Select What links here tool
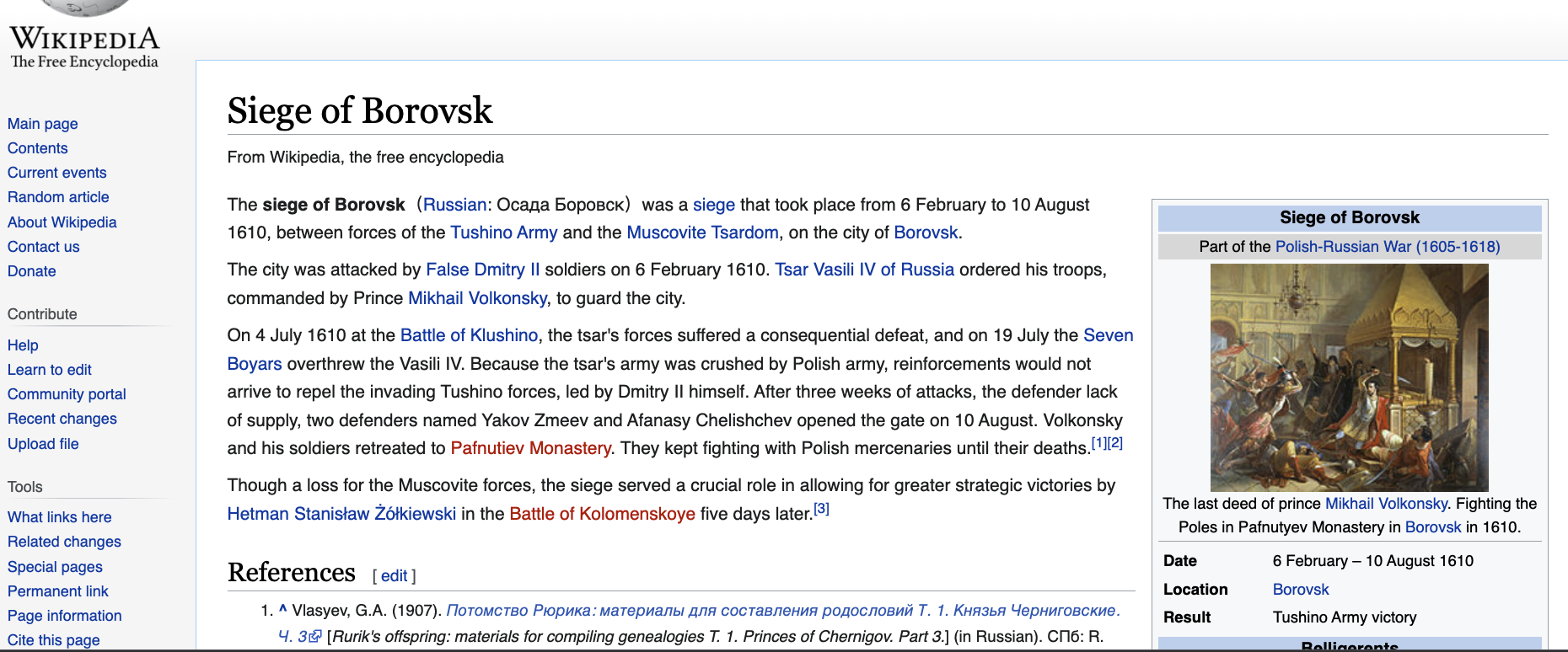This screenshot has width=1568, height=652. point(60,517)
